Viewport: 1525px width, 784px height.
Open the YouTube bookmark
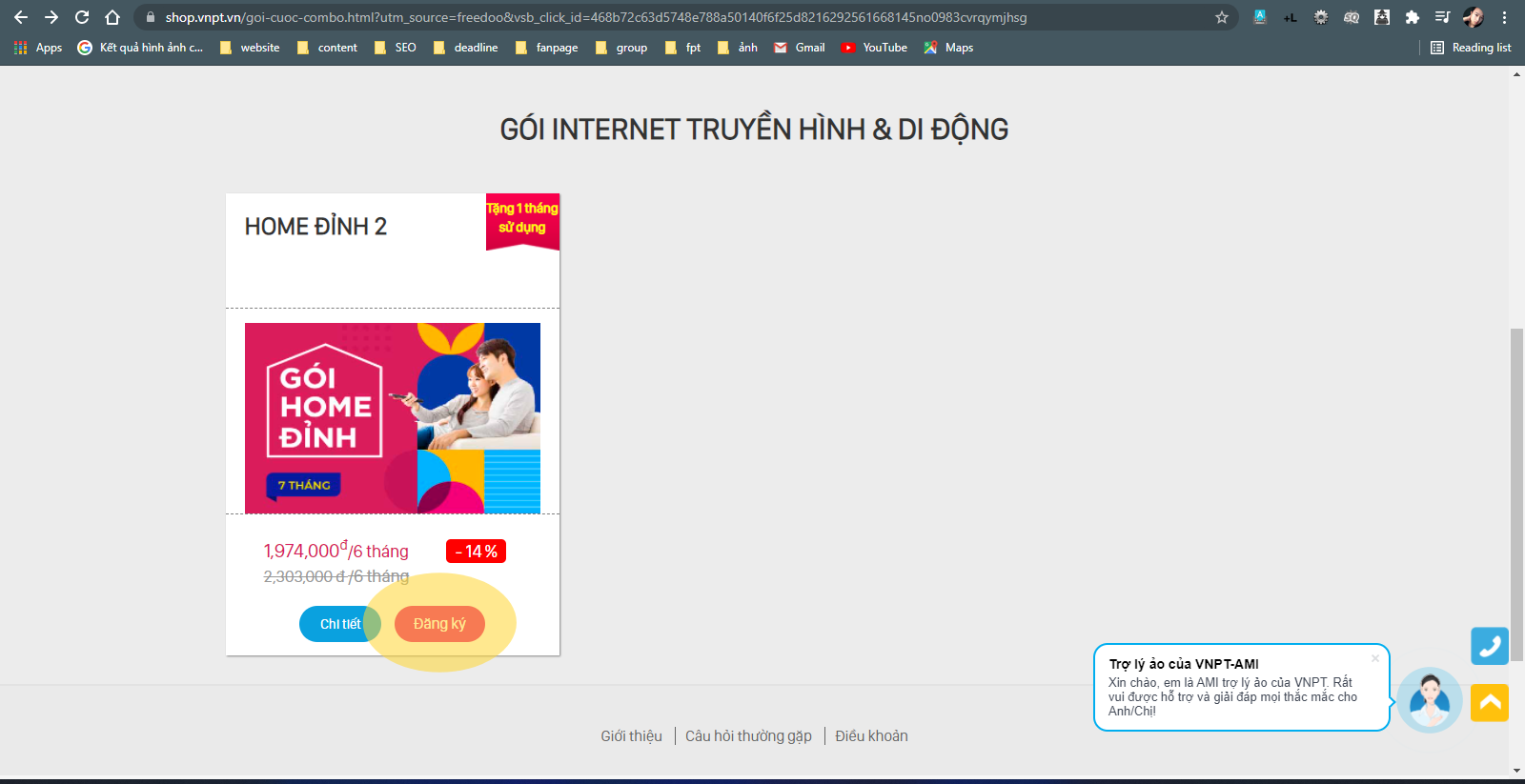point(874,48)
